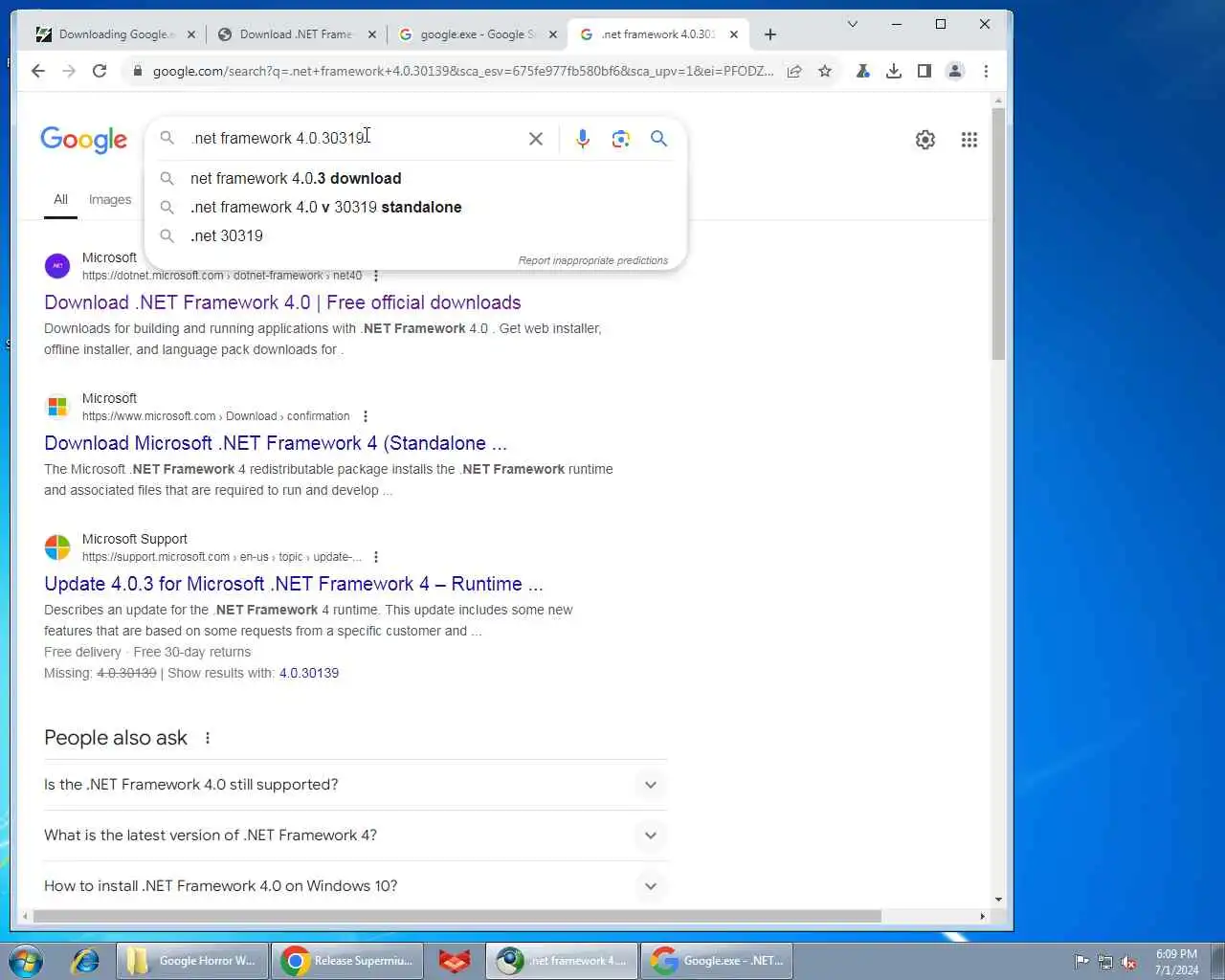This screenshot has height=980, width=1225.
Task: Click the browser forward arrow
Action: [x=69, y=71]
